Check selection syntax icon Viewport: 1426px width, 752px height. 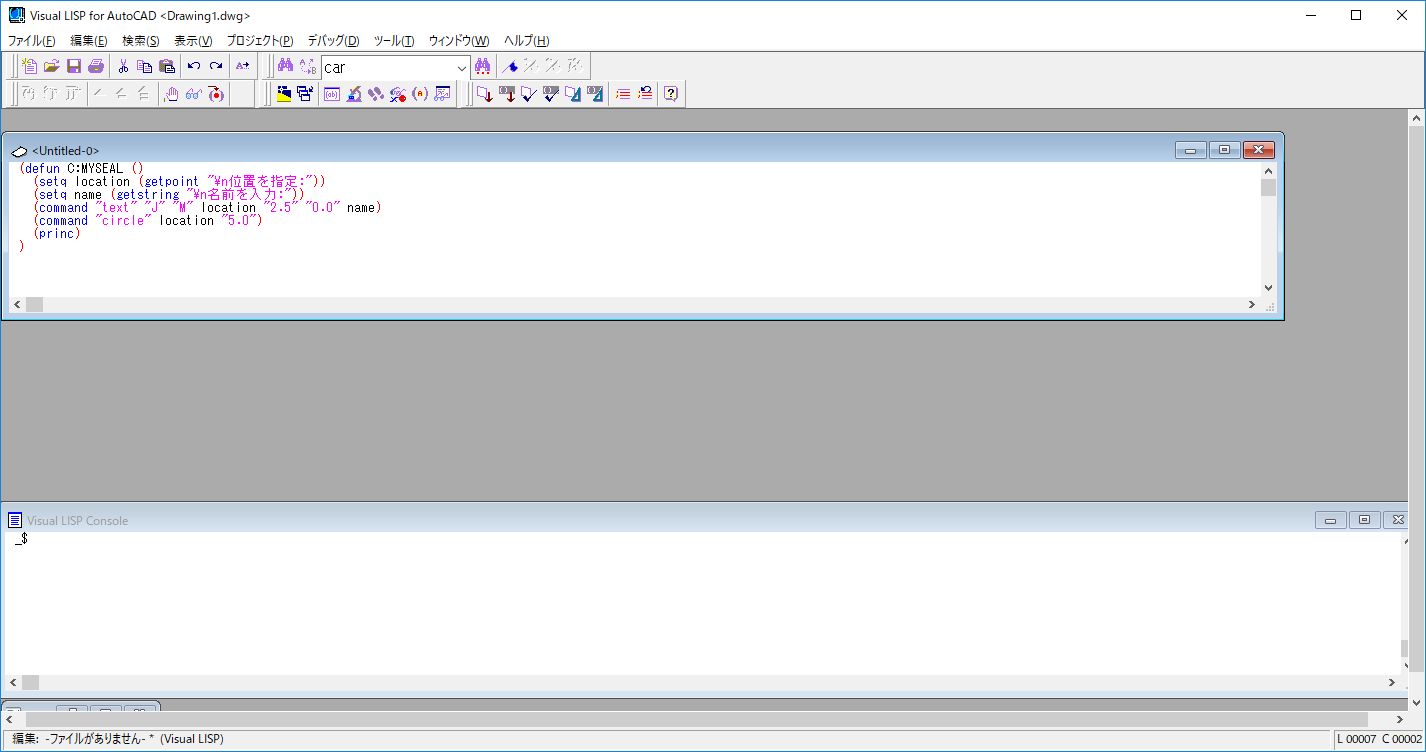551,94
